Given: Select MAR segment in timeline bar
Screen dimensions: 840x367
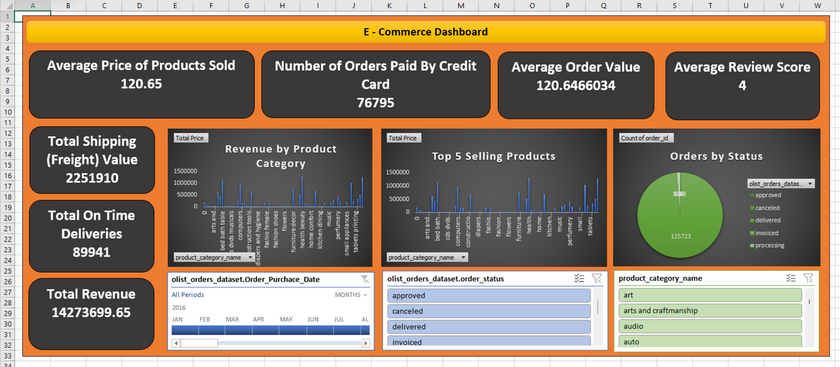Looking at the screenshot, I should (239, 330).
